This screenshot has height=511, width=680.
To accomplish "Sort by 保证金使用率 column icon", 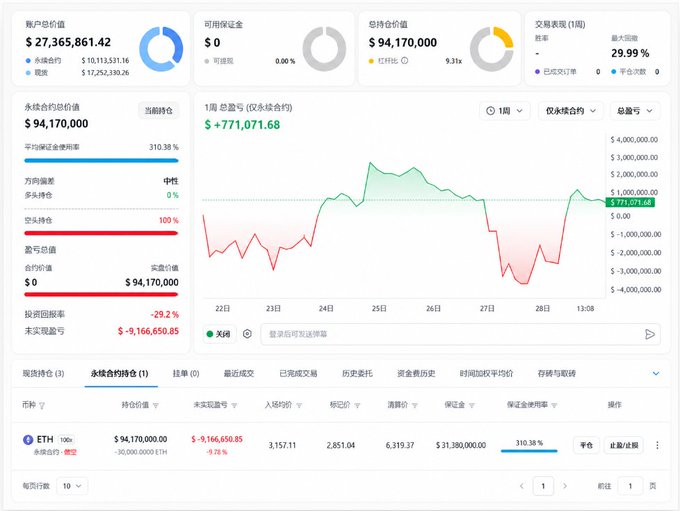I will pos(554,406).
